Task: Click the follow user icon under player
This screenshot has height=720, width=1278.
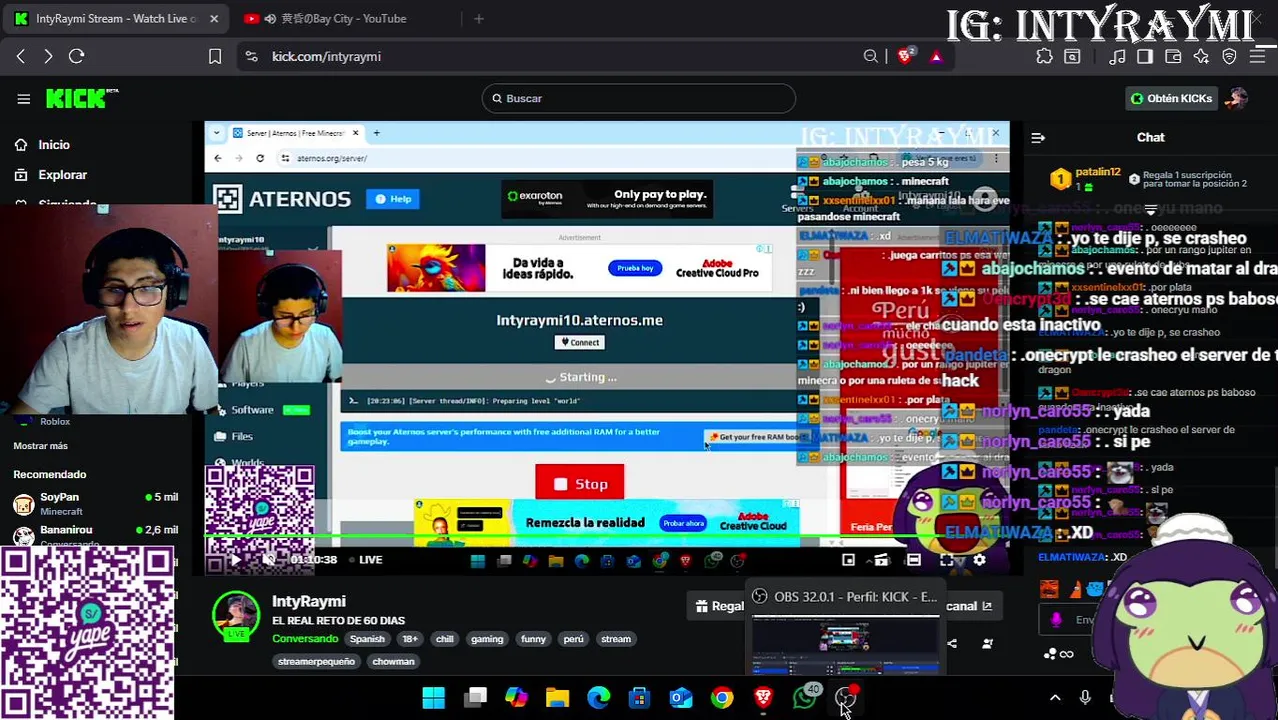Action: (x=987, y=644)
